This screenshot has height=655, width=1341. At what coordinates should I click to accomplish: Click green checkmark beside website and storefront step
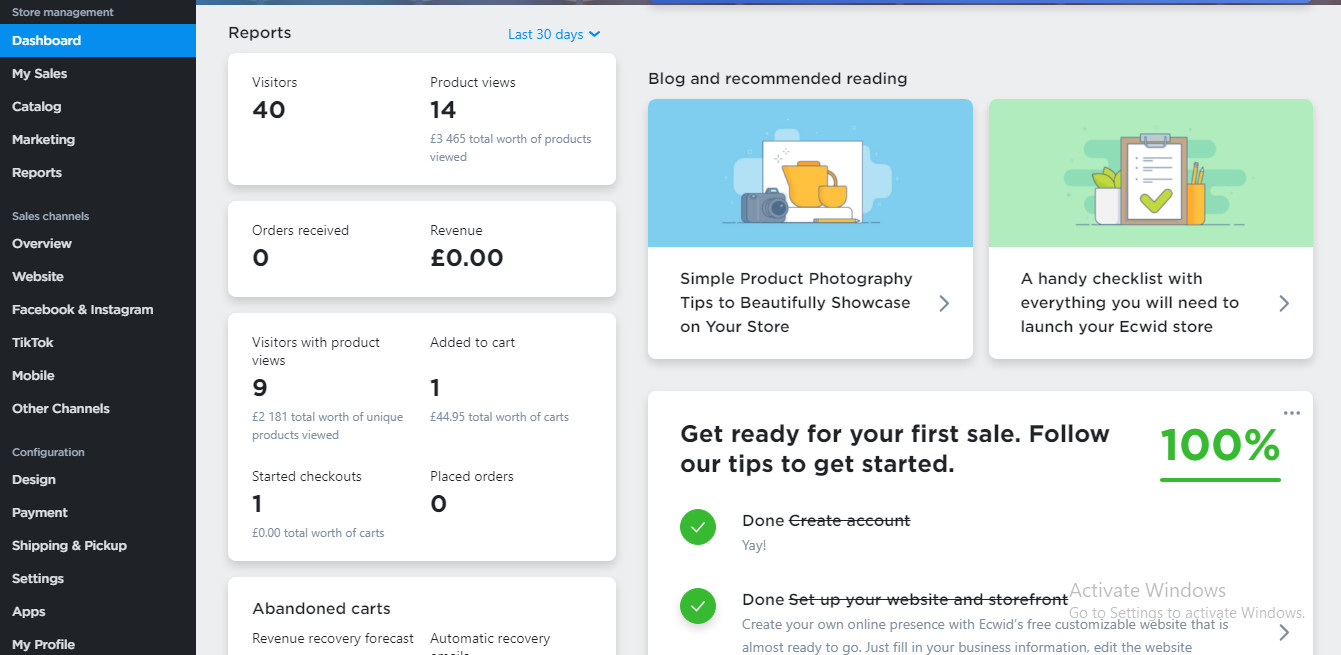pos(698,606)
